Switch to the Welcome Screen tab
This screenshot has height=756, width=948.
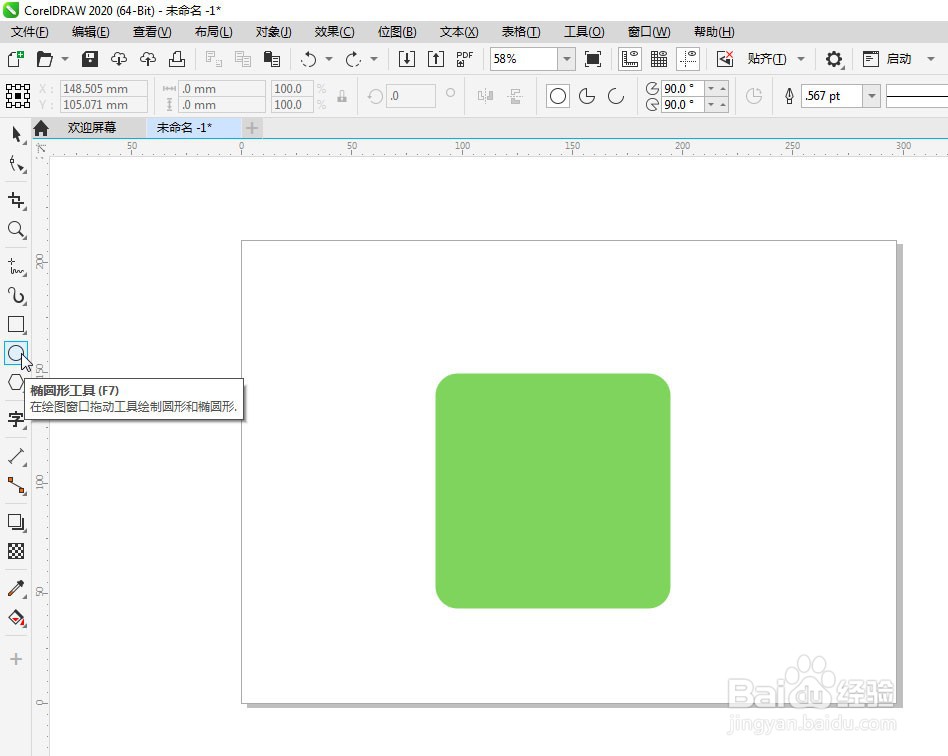[x=92, y=128]
